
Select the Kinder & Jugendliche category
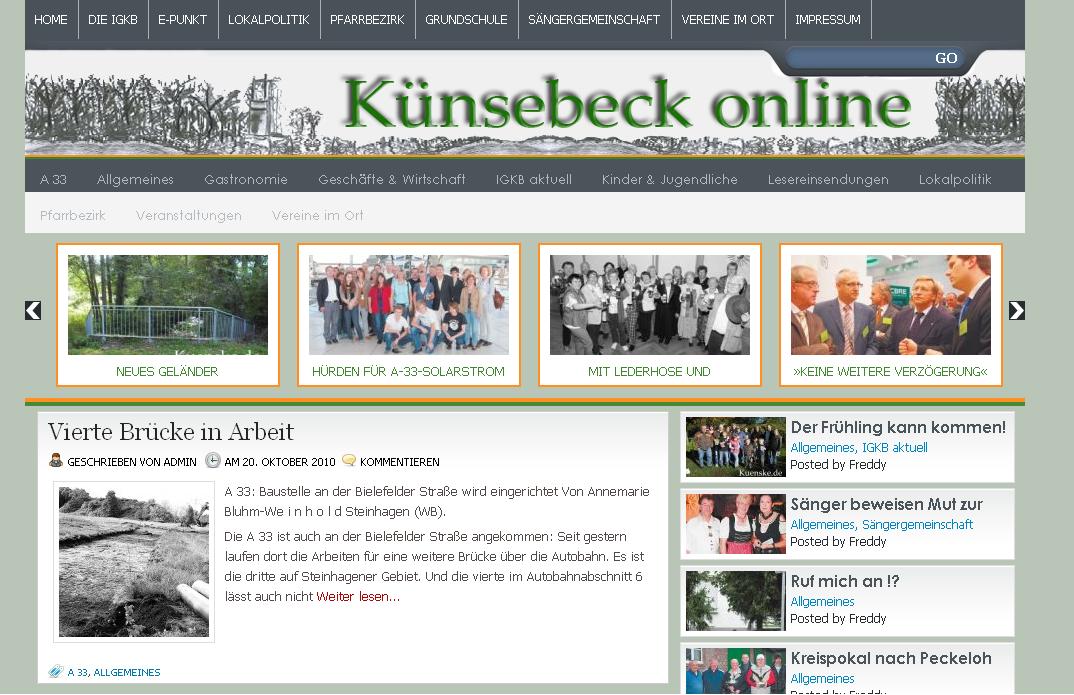click(670, 179)
